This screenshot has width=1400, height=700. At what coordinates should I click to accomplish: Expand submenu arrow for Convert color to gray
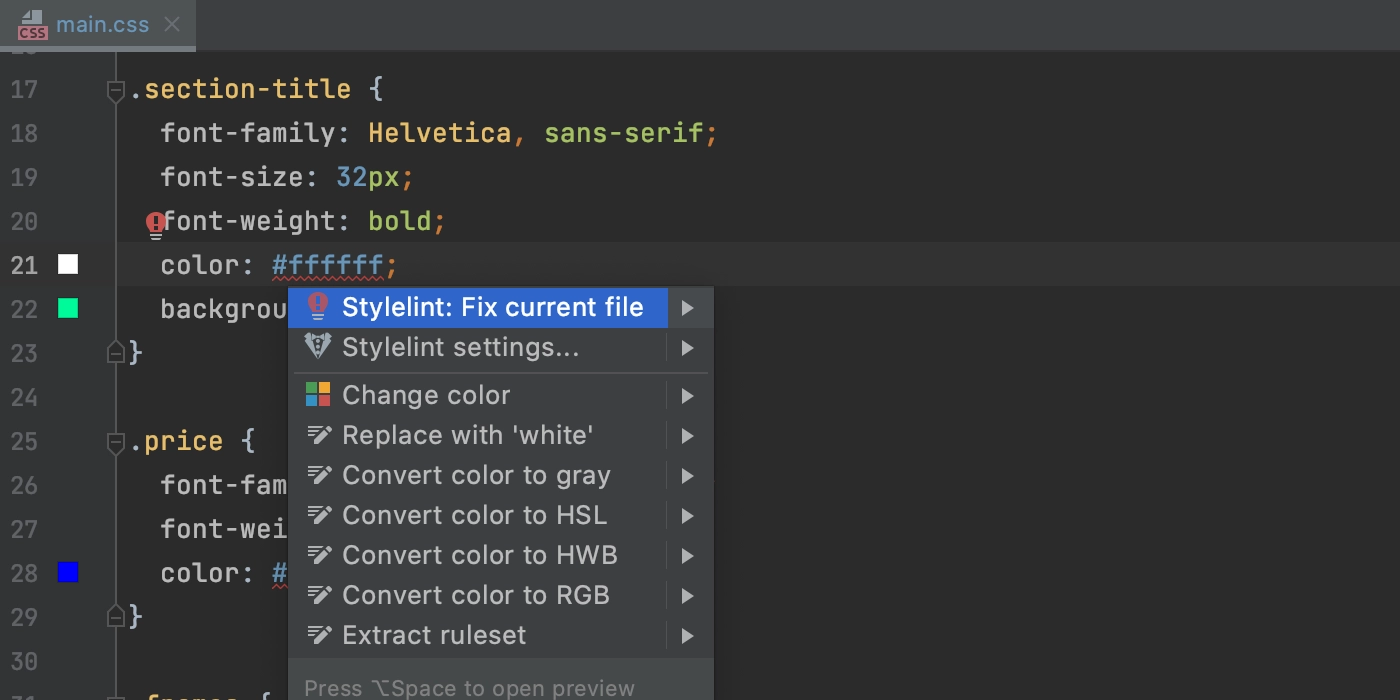(688, 476)
